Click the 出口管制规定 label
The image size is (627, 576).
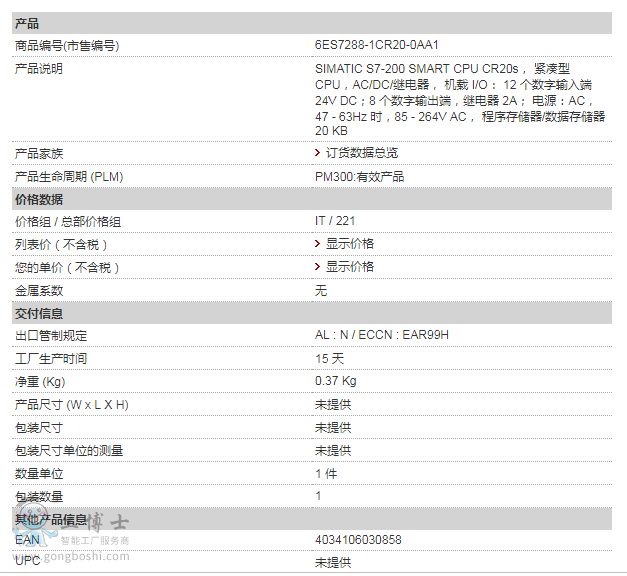tap(51, 336)
